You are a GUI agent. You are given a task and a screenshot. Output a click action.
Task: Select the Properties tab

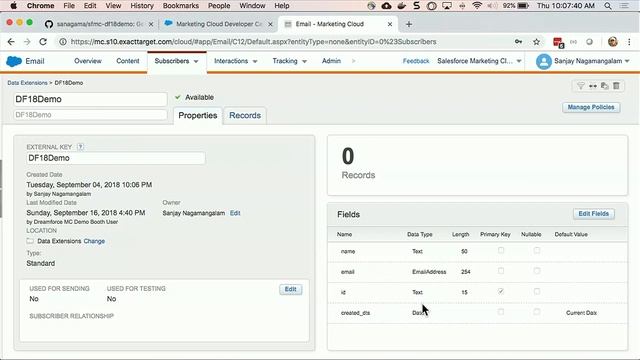198,116
